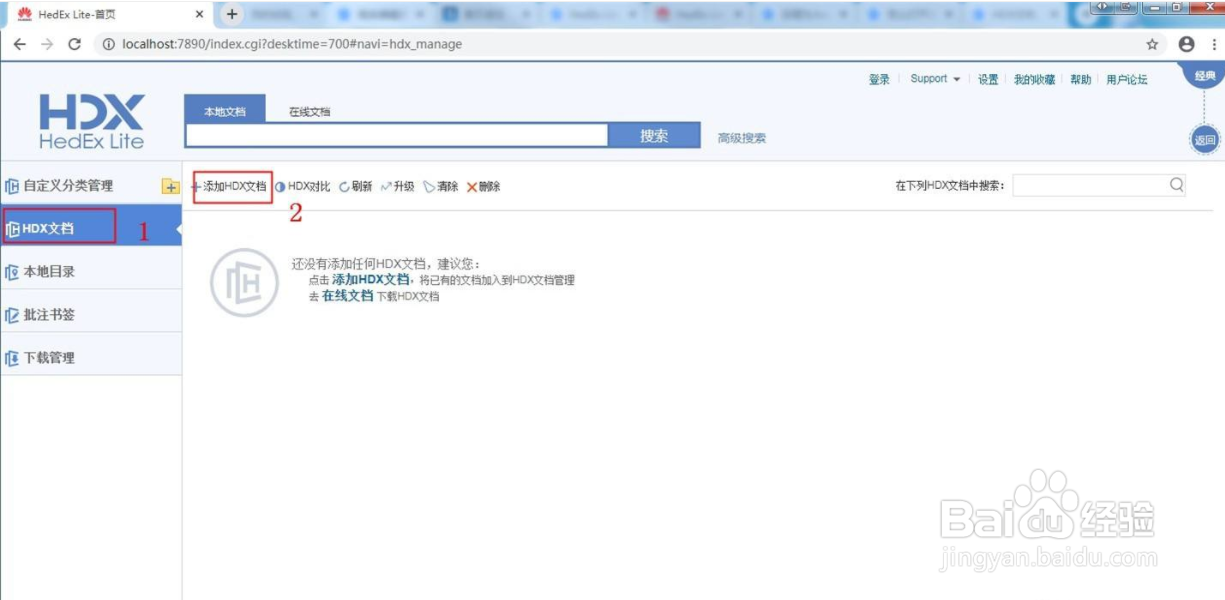Screen dimensions: 1225x600
Task: Click the HDX HedEx Lite logo
Action: [91, 120]
